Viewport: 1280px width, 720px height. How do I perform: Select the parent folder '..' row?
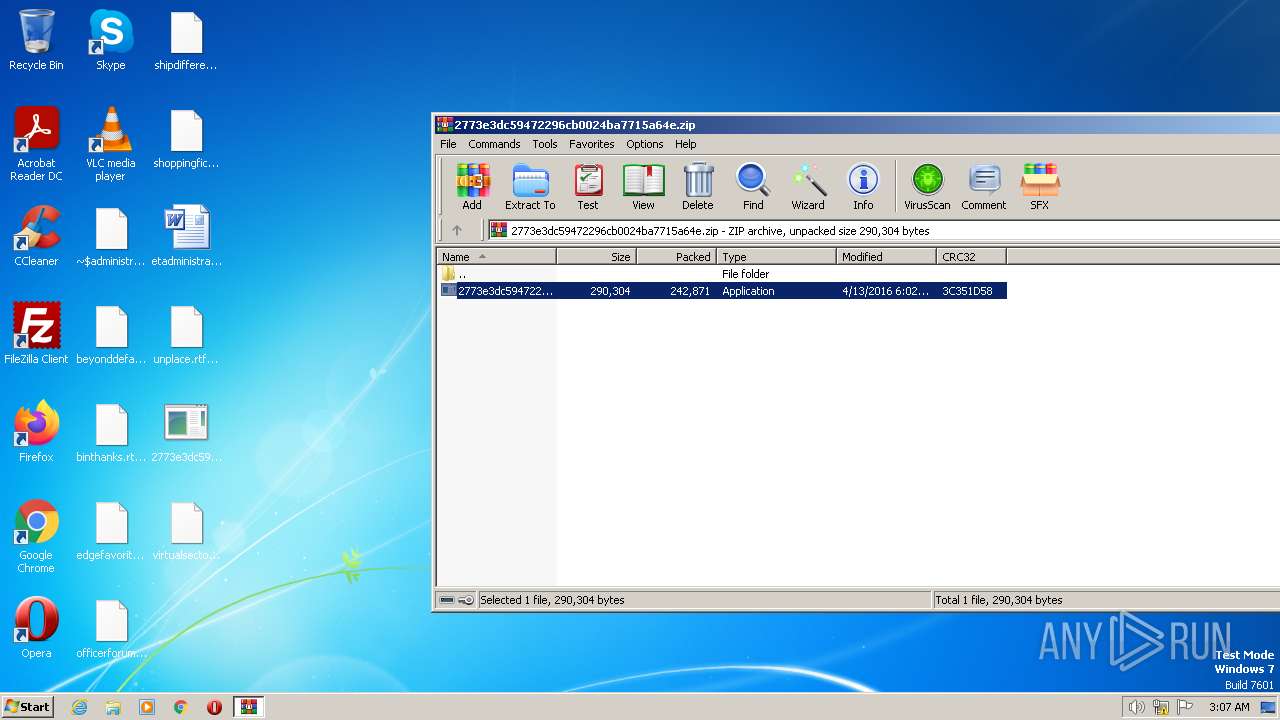coord(722,274)
